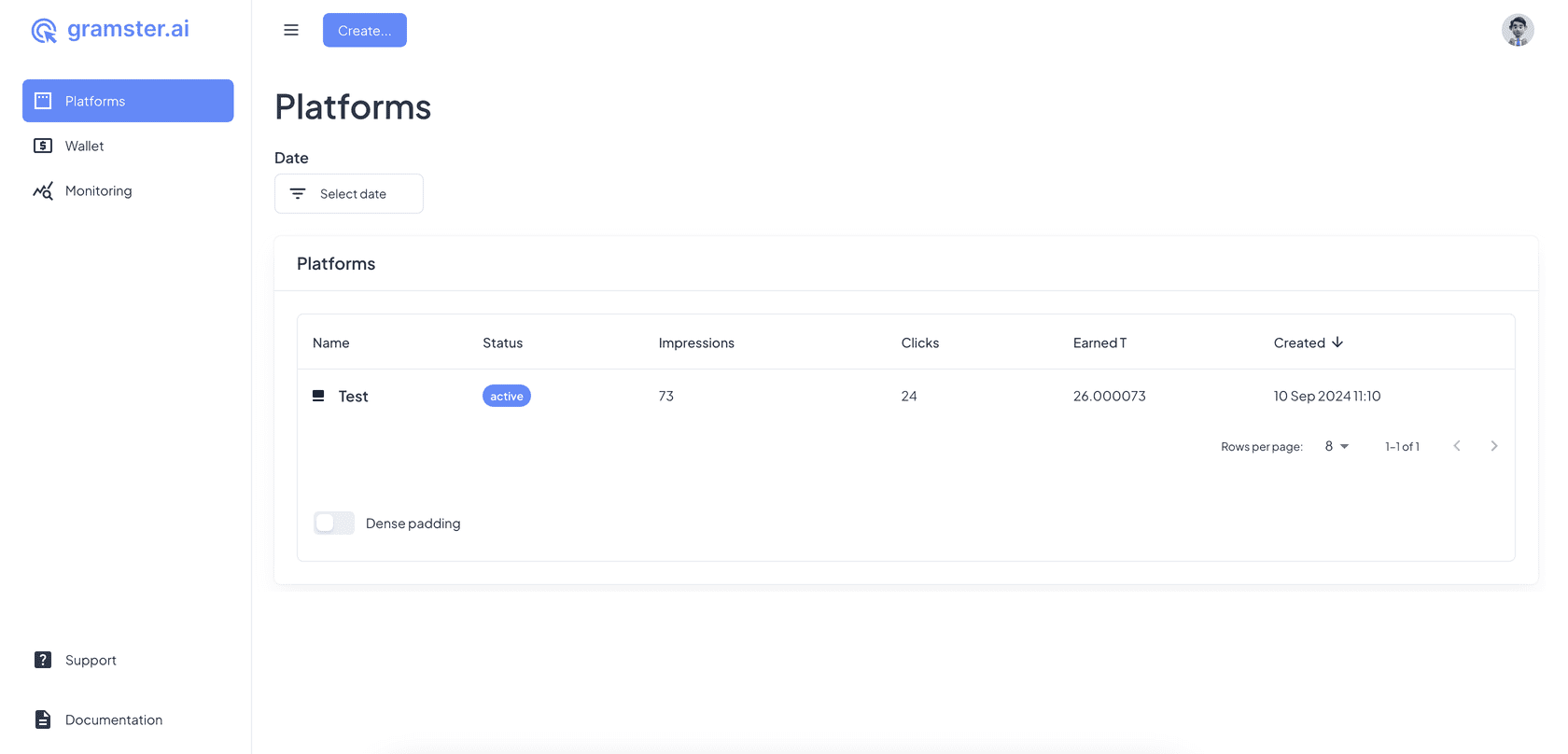Click the gramster.ai logo
This screenshot has height=754, width=1568.
pos(110,30)
